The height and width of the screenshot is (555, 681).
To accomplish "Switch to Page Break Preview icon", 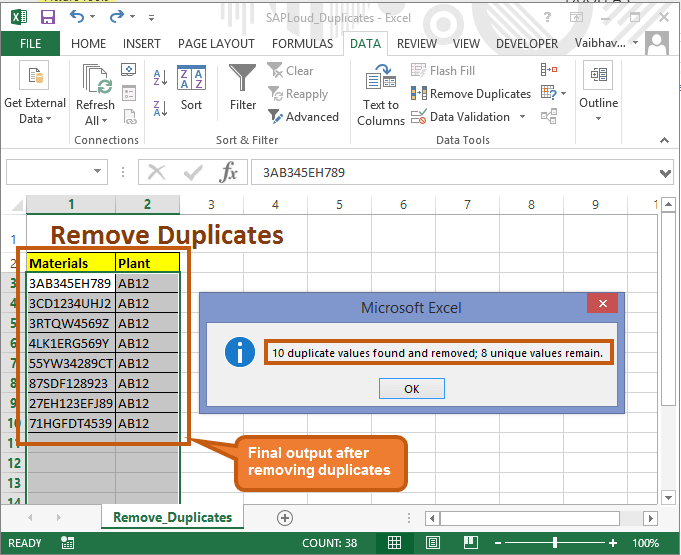I will tap(471, 542).
